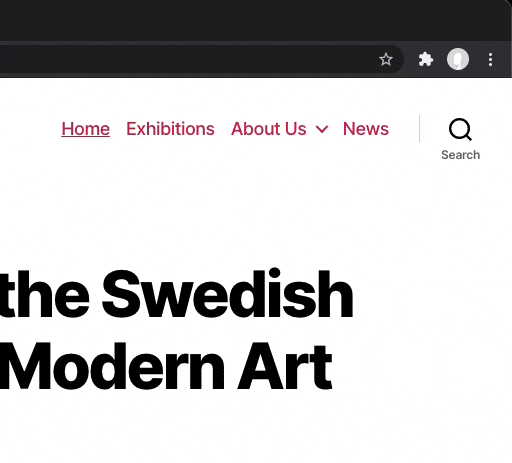
Task: Open Chrome's three-dot menu
Action: 490,60
